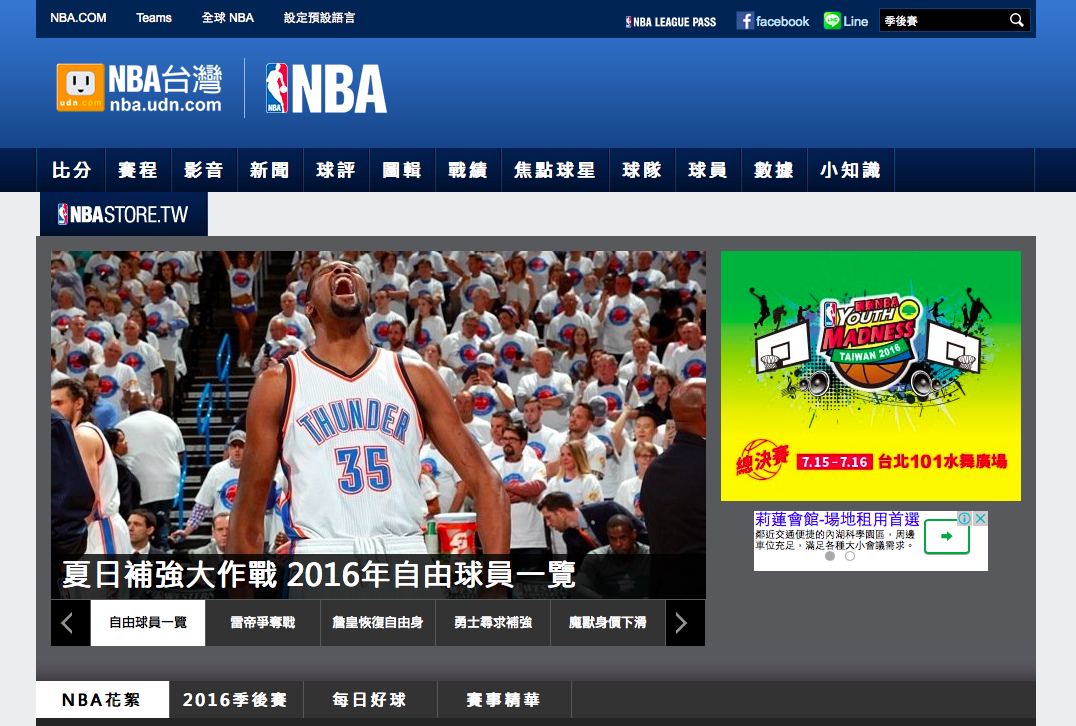Select carousel item 詹皇恢復自由身

[378, 623]
